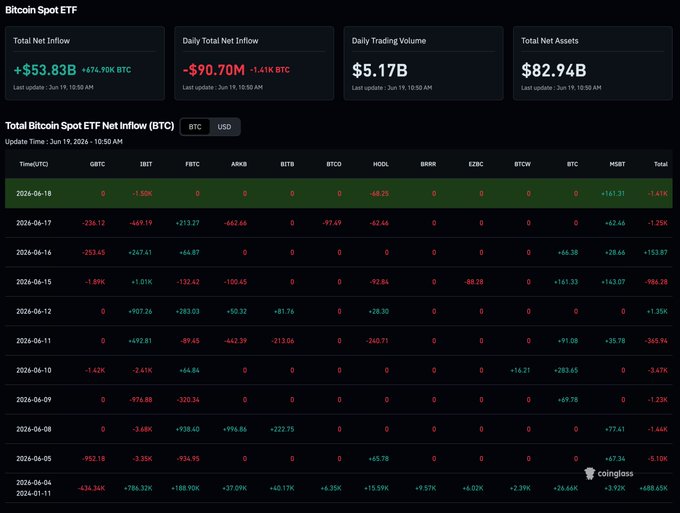The width and height of the screenshot is (680, 513).
Task: Click the FBTC column header
Action: (x=193, y=164)
